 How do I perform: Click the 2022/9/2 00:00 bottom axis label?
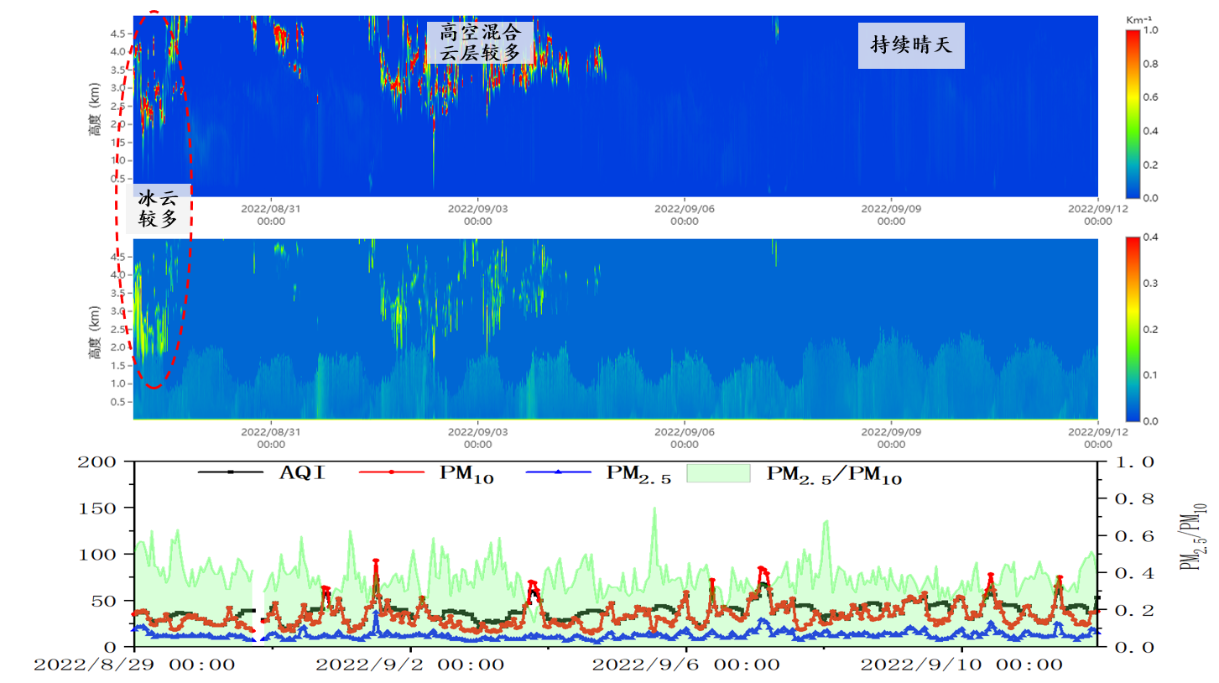[x=409, y=666]
